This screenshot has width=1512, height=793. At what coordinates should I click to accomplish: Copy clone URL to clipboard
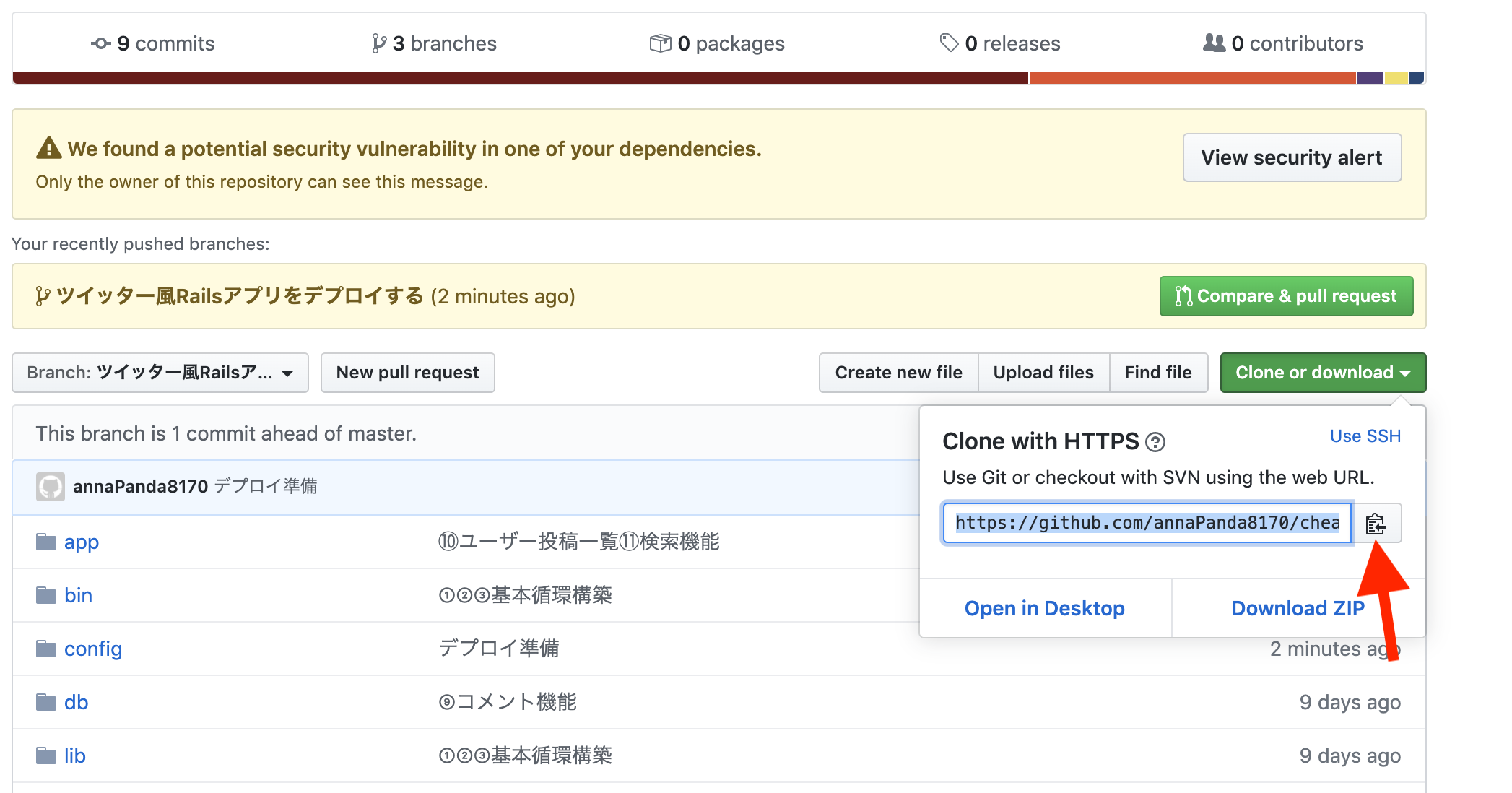1376,523
